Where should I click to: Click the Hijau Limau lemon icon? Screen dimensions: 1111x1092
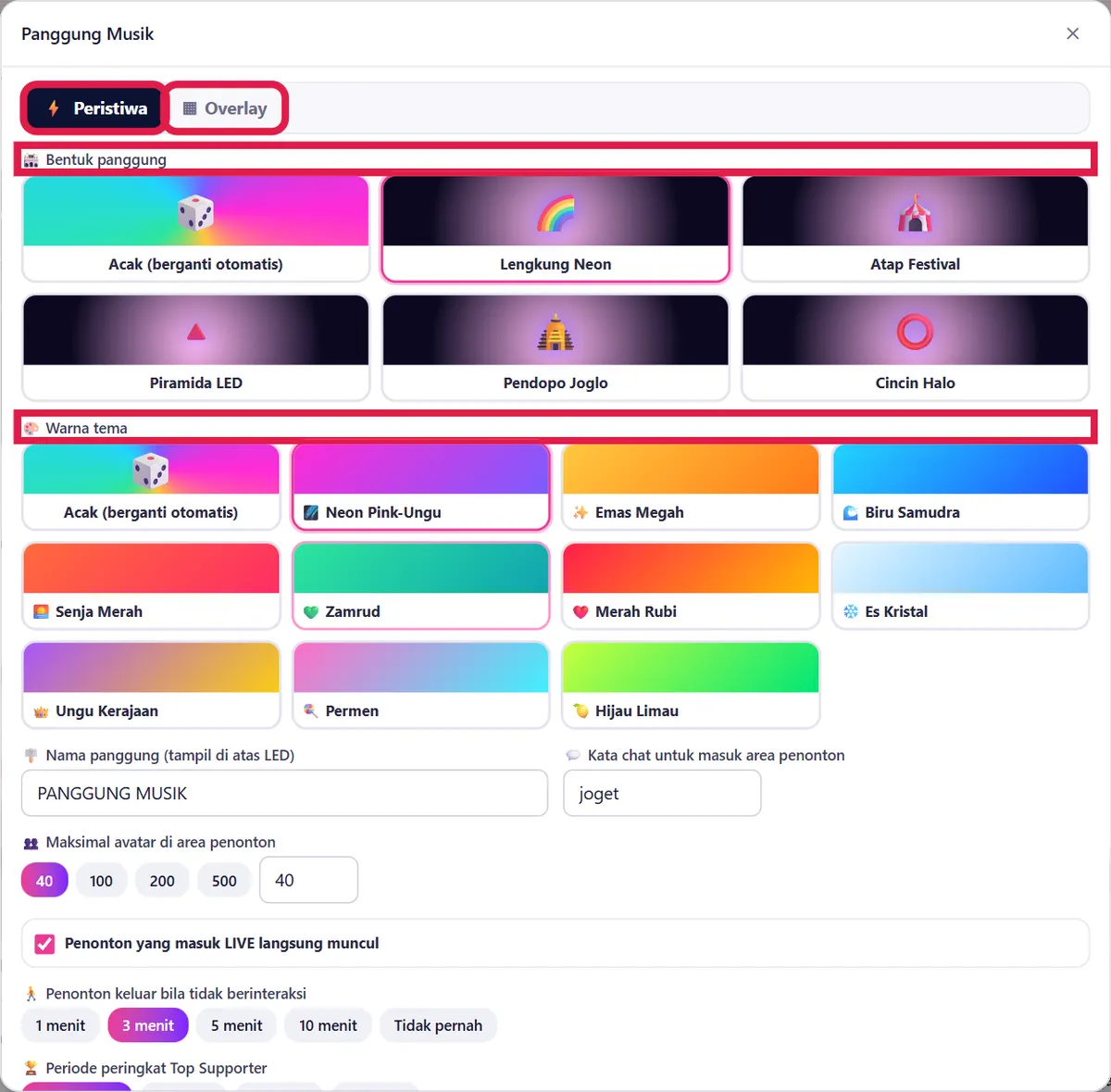coord(580,711)
